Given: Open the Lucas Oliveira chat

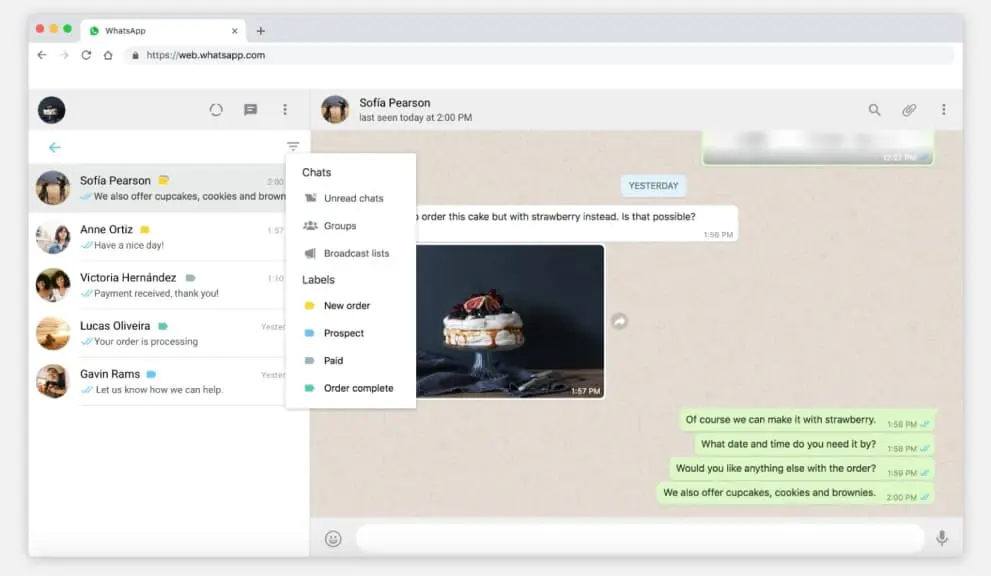Looking at the screenshot, I should click(158, 333).
